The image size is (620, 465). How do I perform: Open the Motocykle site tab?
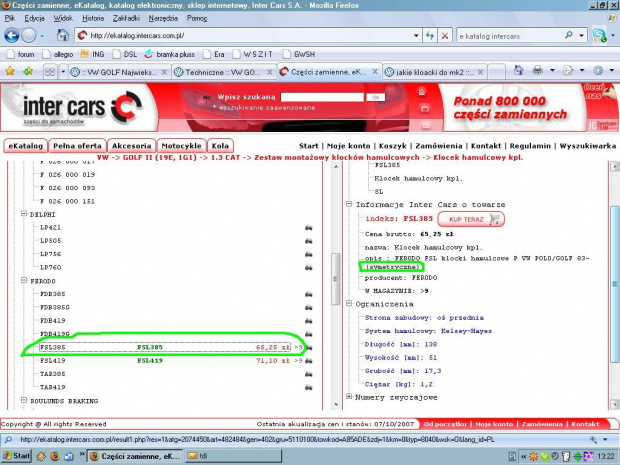[181, 146]
